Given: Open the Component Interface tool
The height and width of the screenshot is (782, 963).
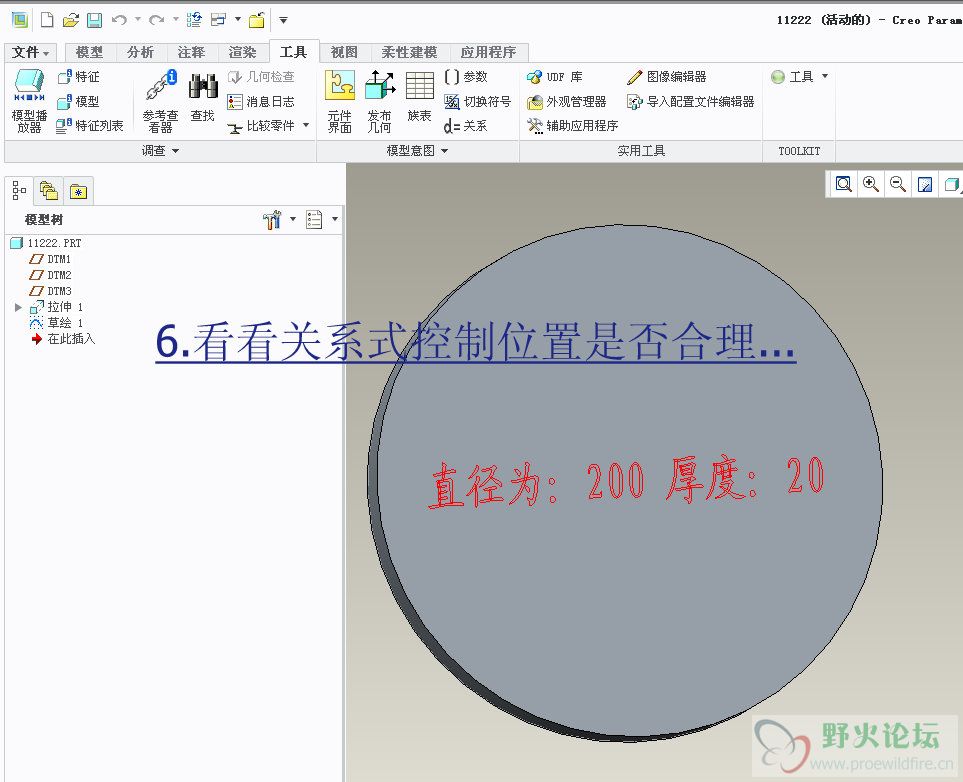Looking at the screenshot, I should point(340,101).
